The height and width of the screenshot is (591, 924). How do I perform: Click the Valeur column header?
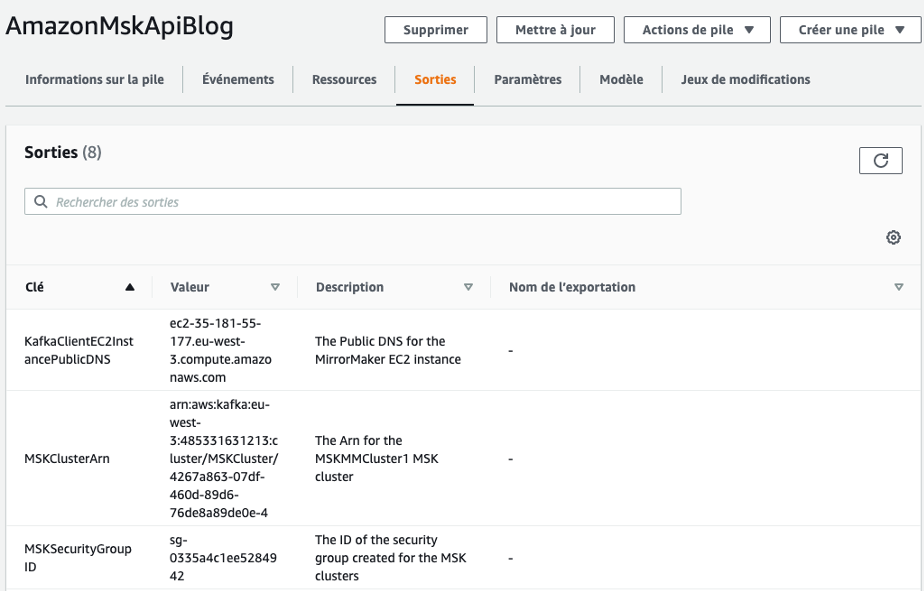point(190,287)
